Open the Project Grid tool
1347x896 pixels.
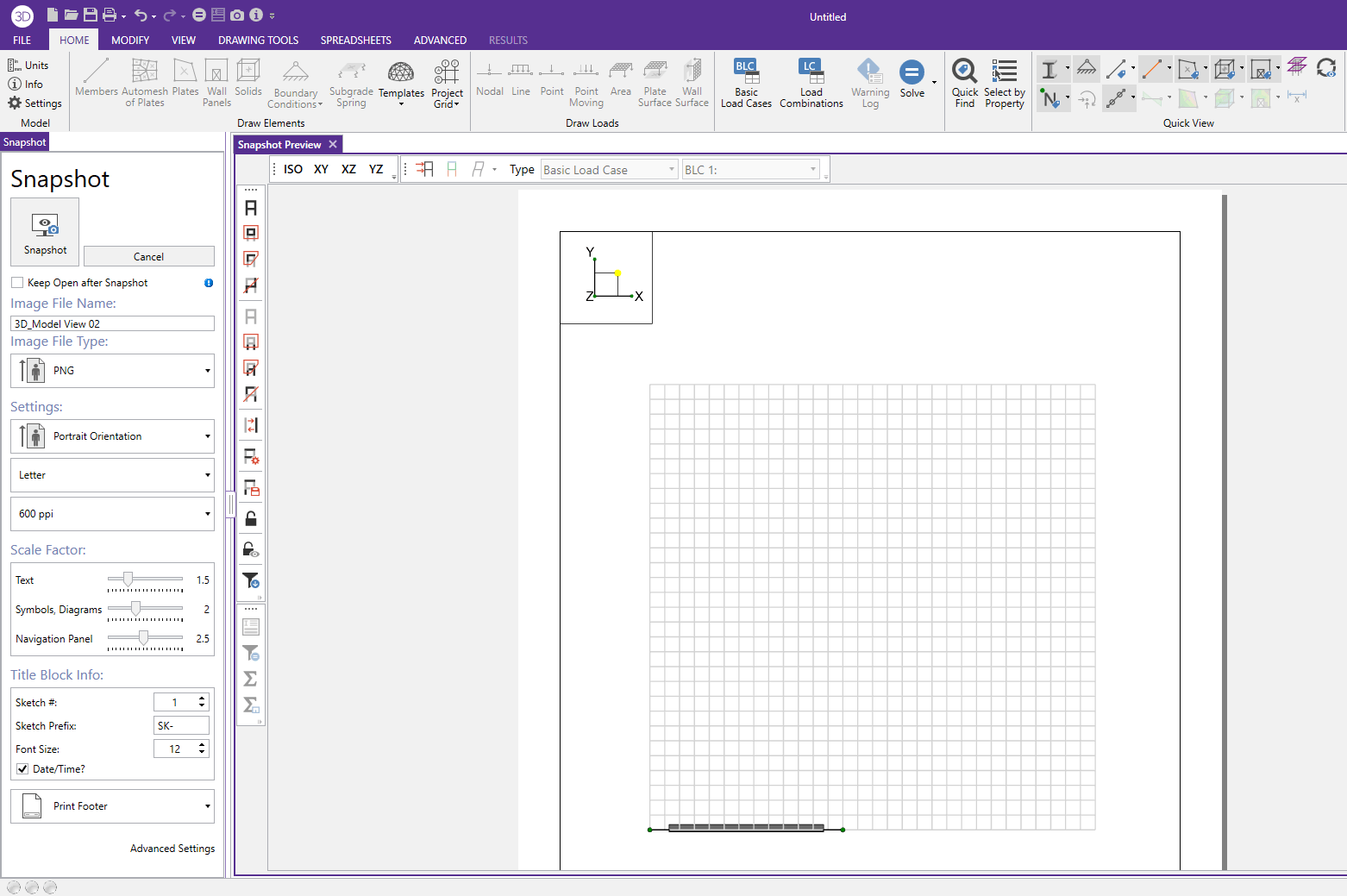point(447,84)
